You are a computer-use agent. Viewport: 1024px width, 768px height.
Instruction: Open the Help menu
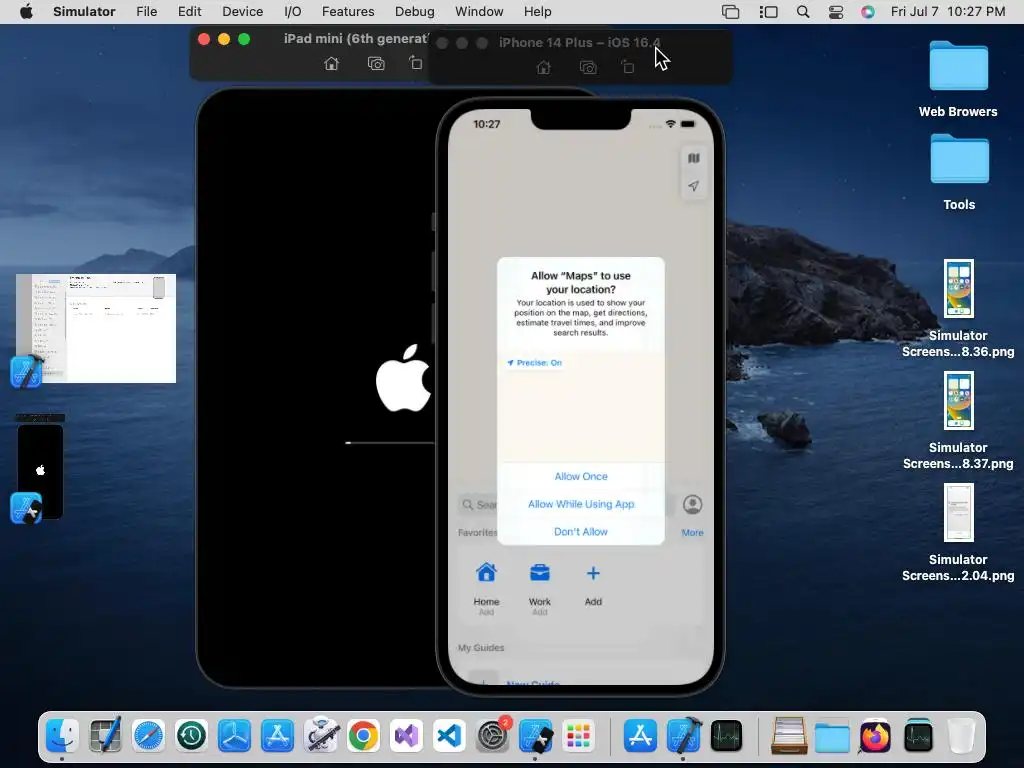click(537, 12)
